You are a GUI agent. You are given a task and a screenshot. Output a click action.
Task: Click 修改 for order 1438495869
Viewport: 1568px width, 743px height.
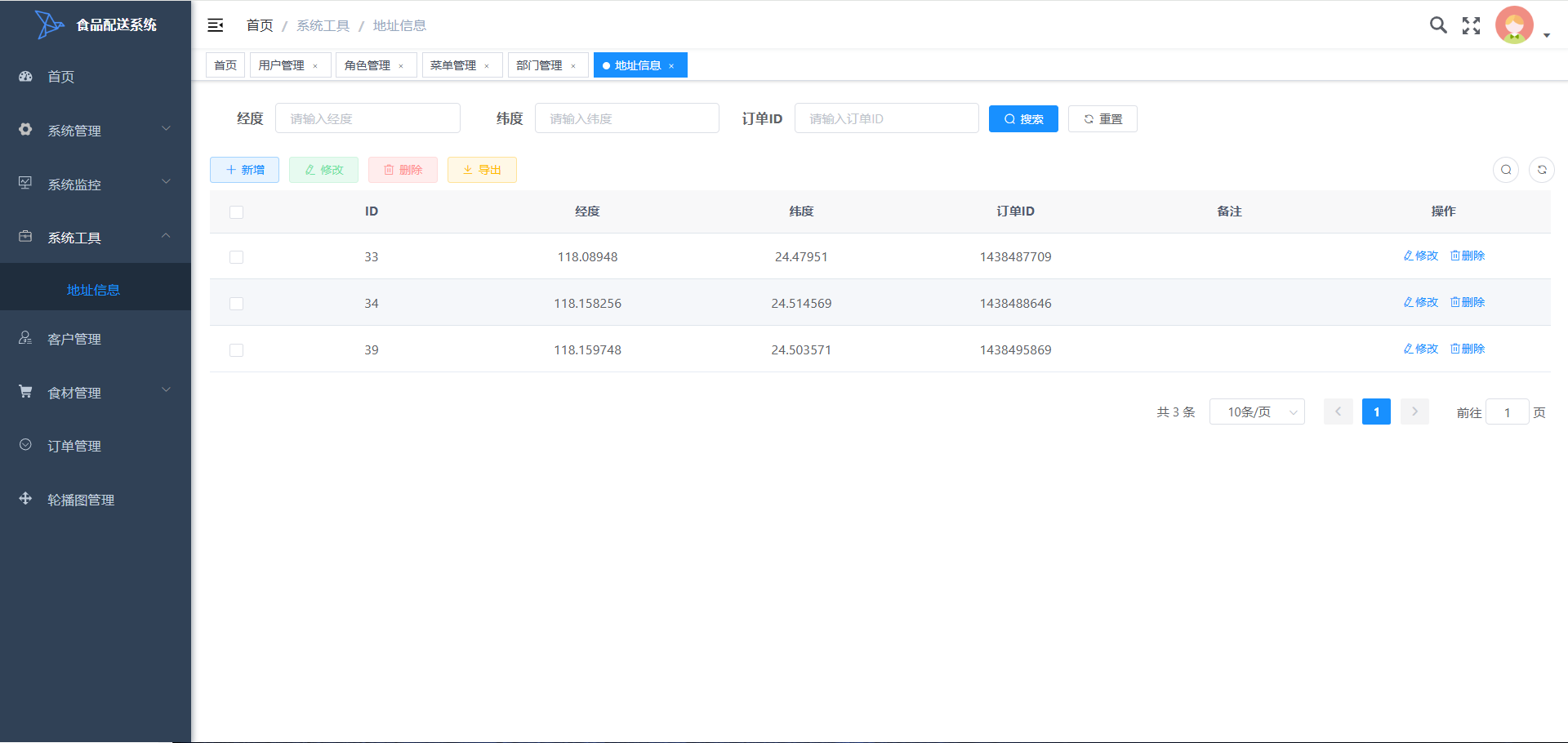(x=1421, y=349)
